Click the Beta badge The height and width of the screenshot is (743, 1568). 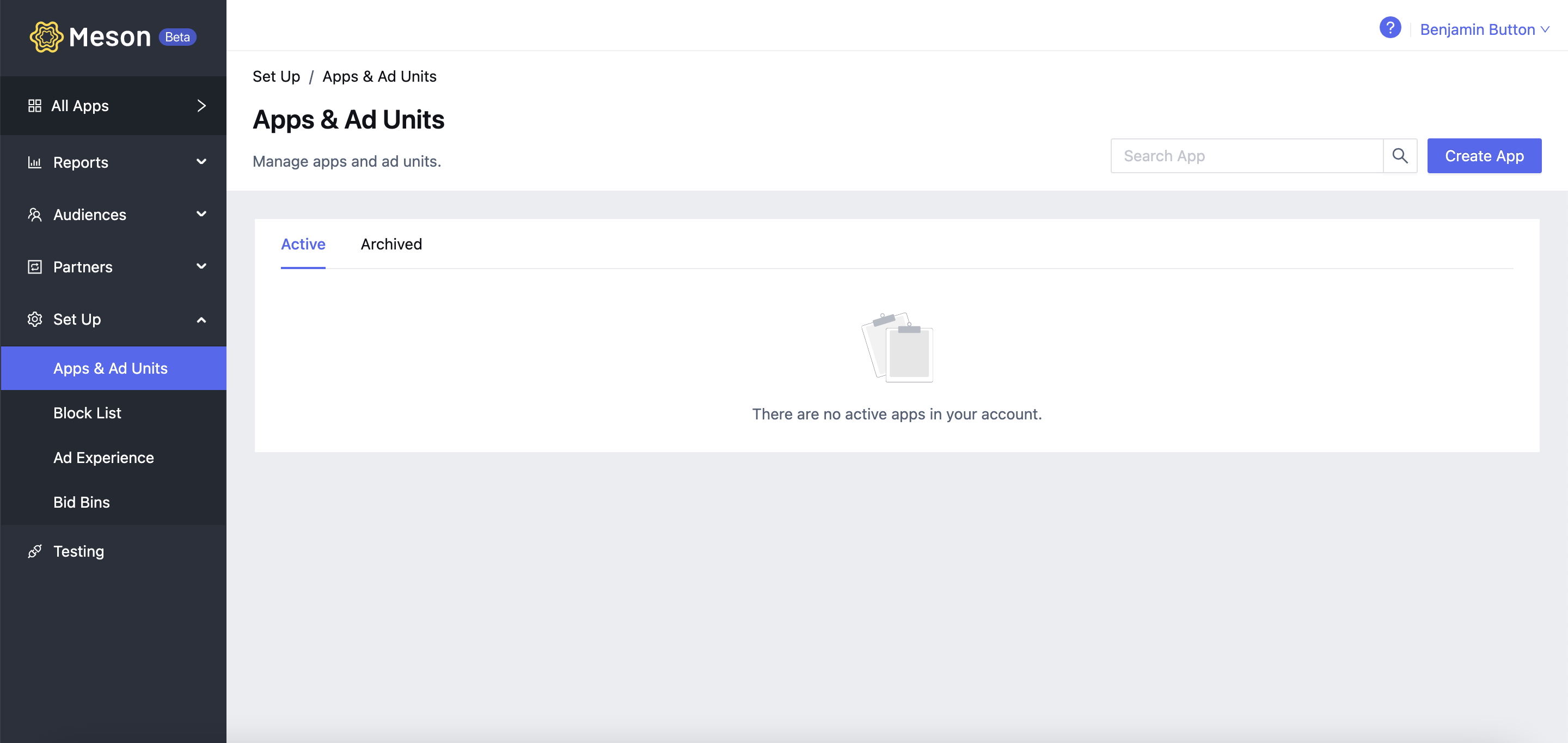(177, 37)
